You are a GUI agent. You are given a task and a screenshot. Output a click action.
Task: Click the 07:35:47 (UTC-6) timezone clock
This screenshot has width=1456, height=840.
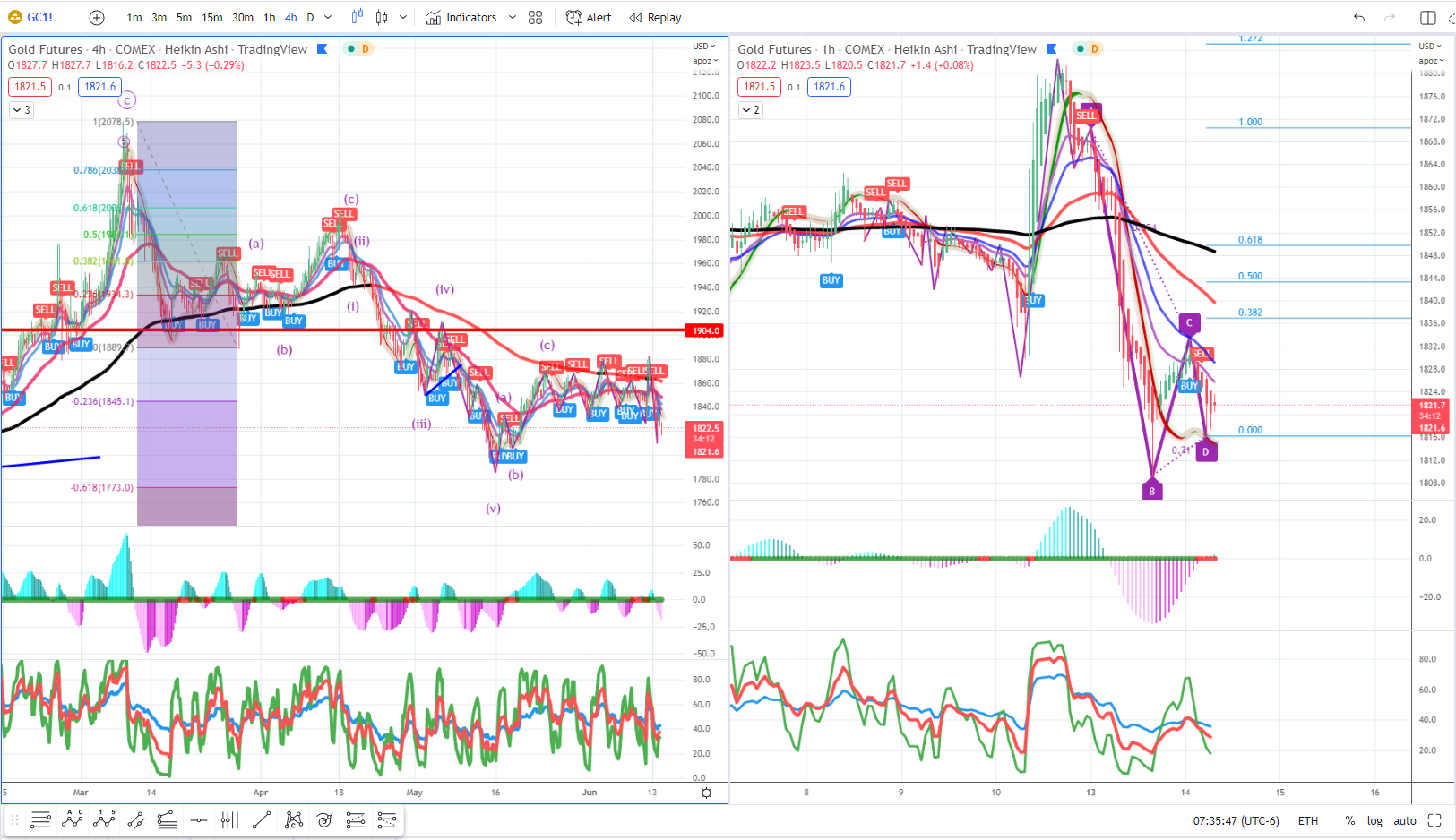click(x=1236, y=820)
